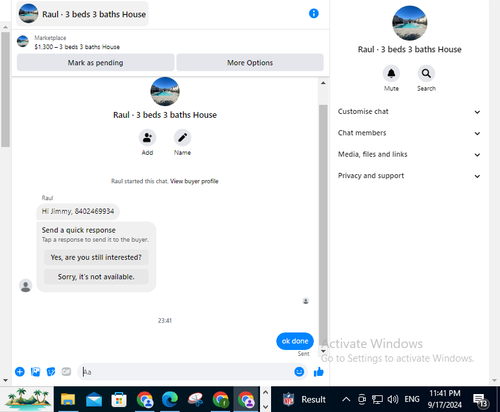
Task: Mute the conversation with the bell icon
Action: 391,73
